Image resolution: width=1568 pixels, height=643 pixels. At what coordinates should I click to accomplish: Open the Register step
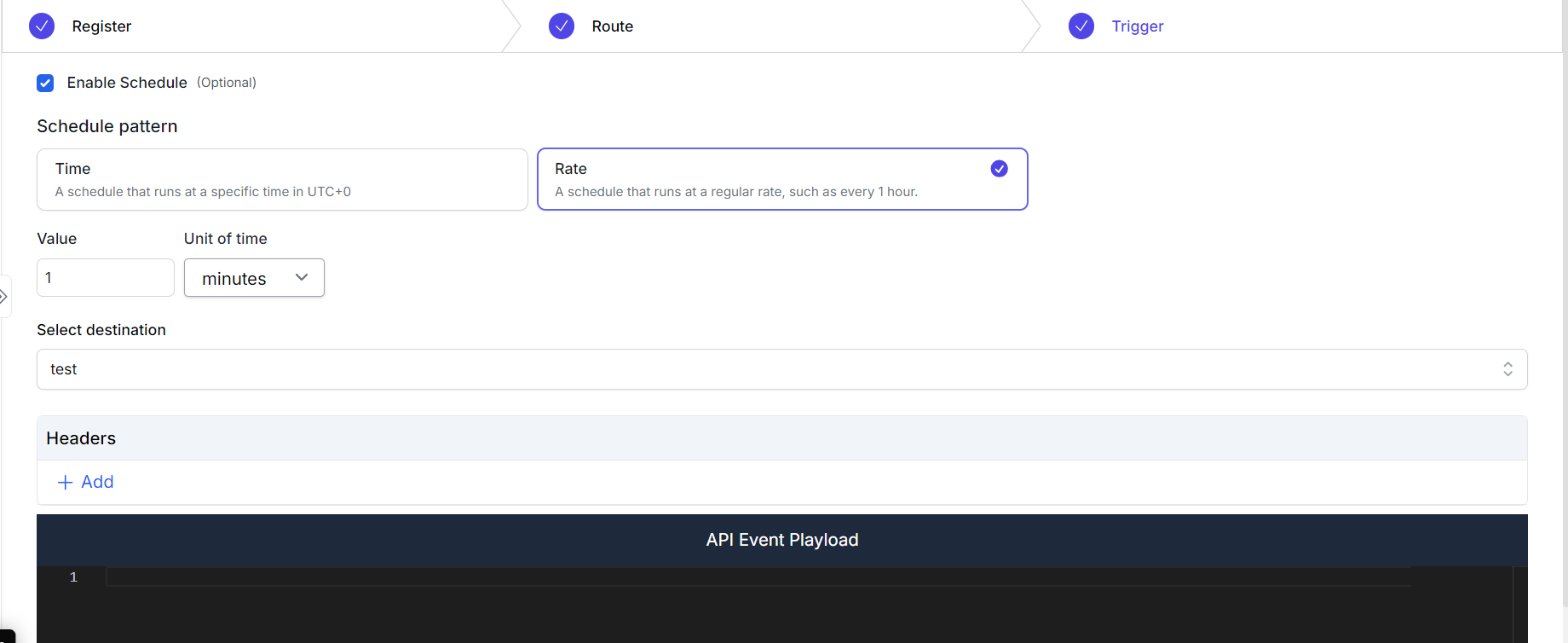(101, 26)
